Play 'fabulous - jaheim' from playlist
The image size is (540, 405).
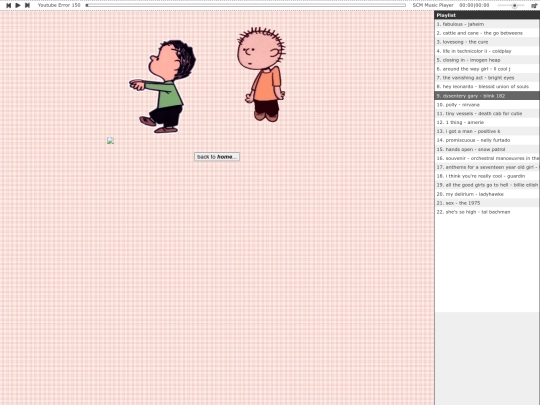tap(487, 24)
